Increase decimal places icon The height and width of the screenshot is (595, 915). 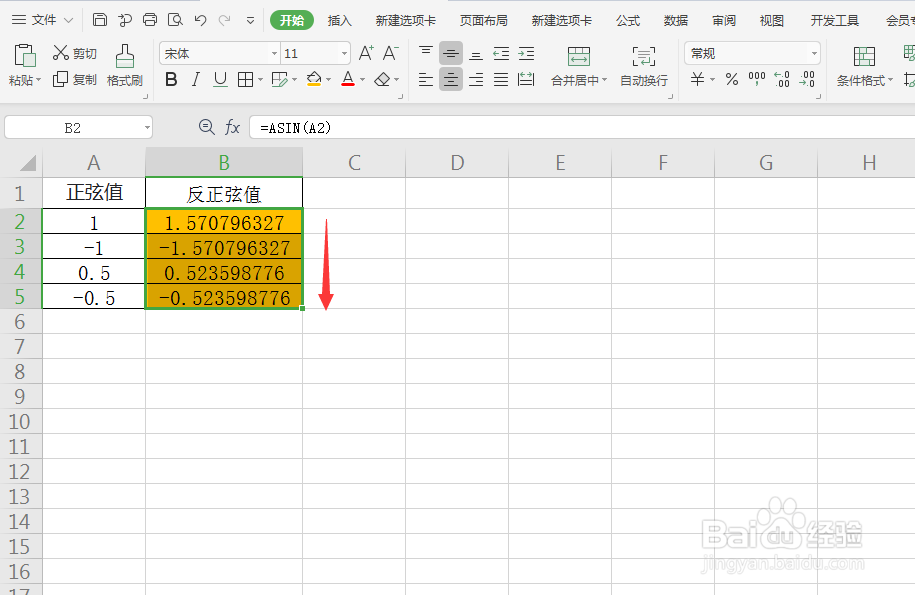tap(782, 79)
